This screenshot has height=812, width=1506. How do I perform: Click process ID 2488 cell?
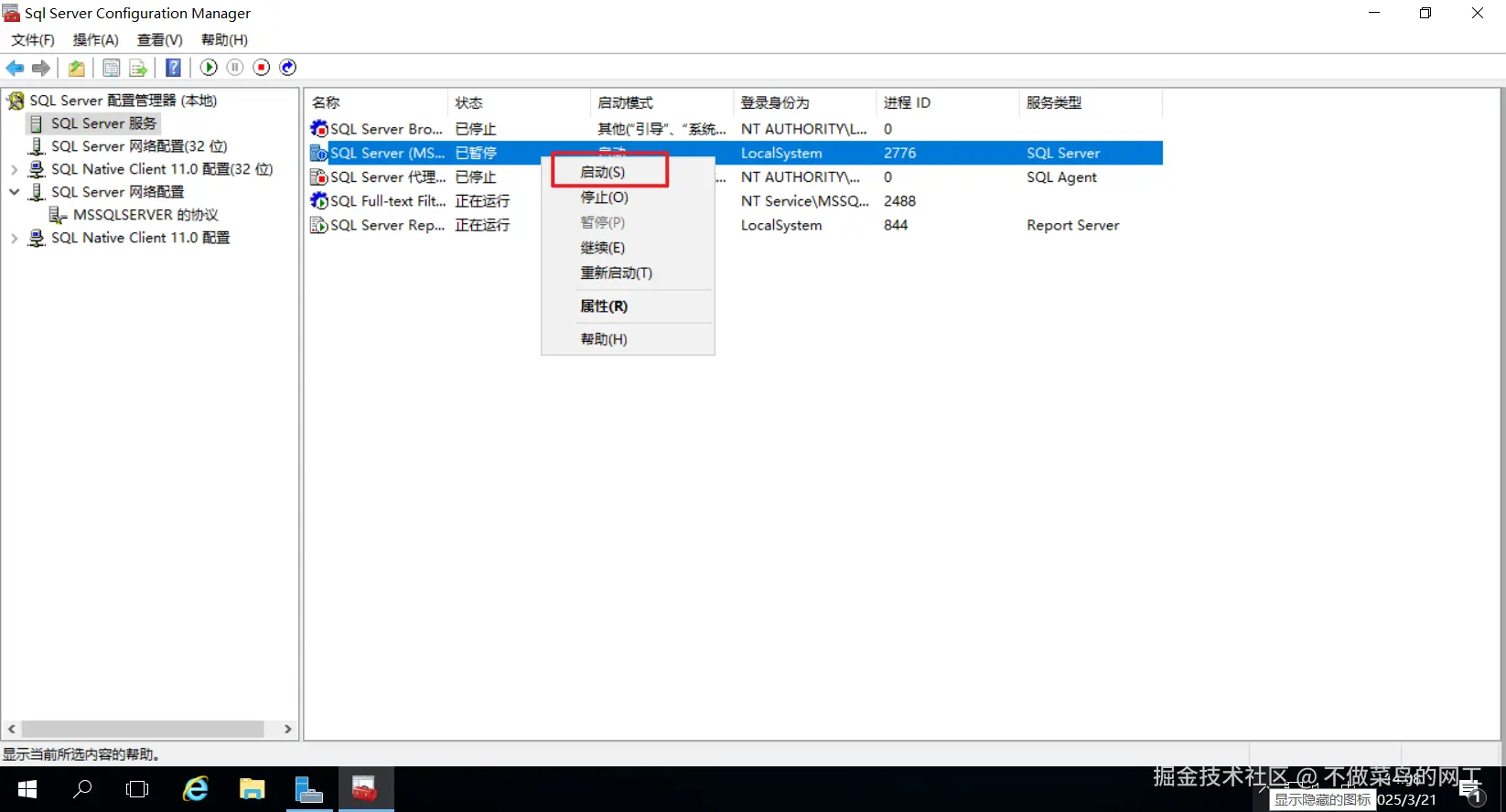(899, 201)
